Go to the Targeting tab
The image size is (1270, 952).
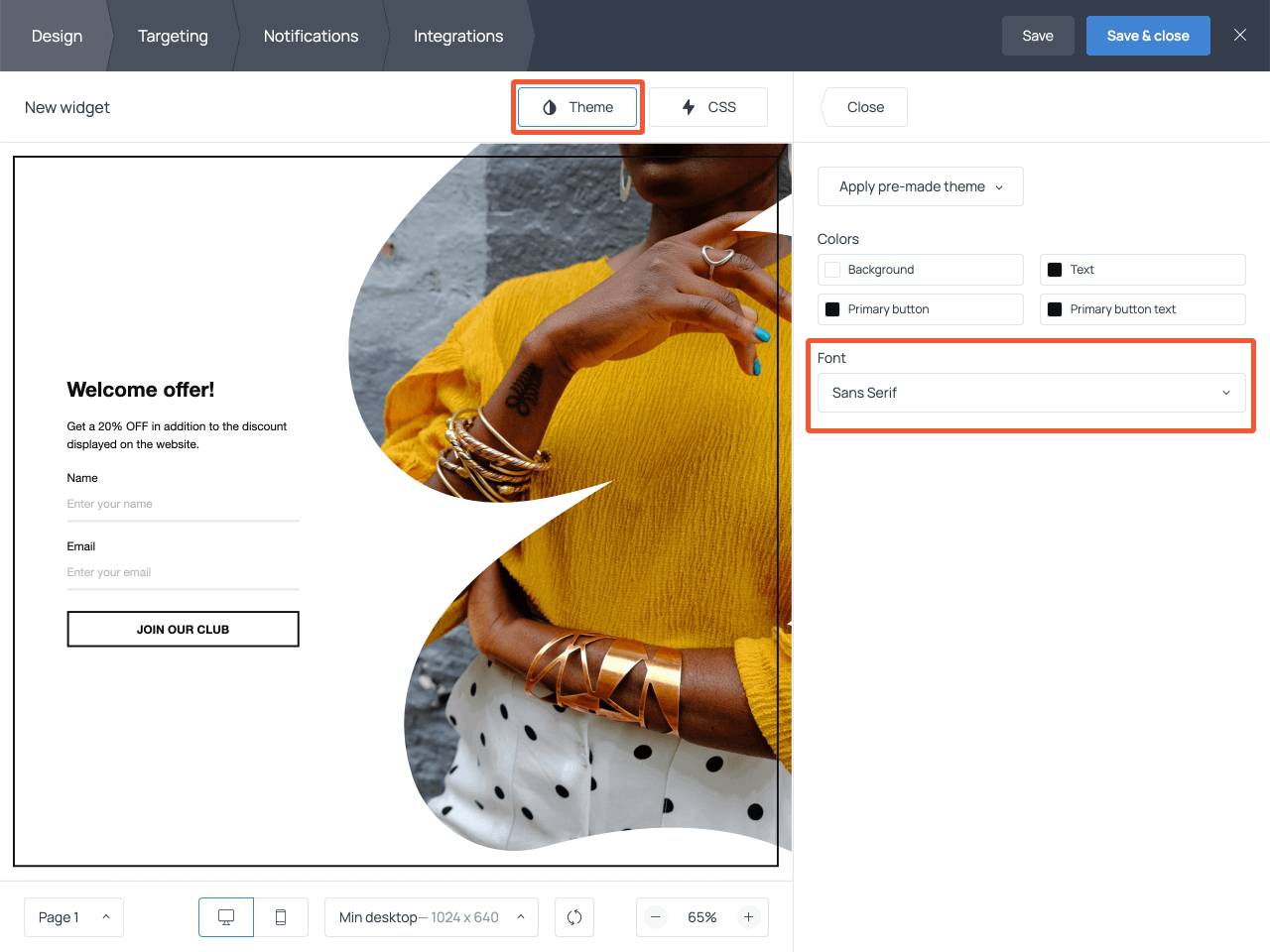coord(173,36)
